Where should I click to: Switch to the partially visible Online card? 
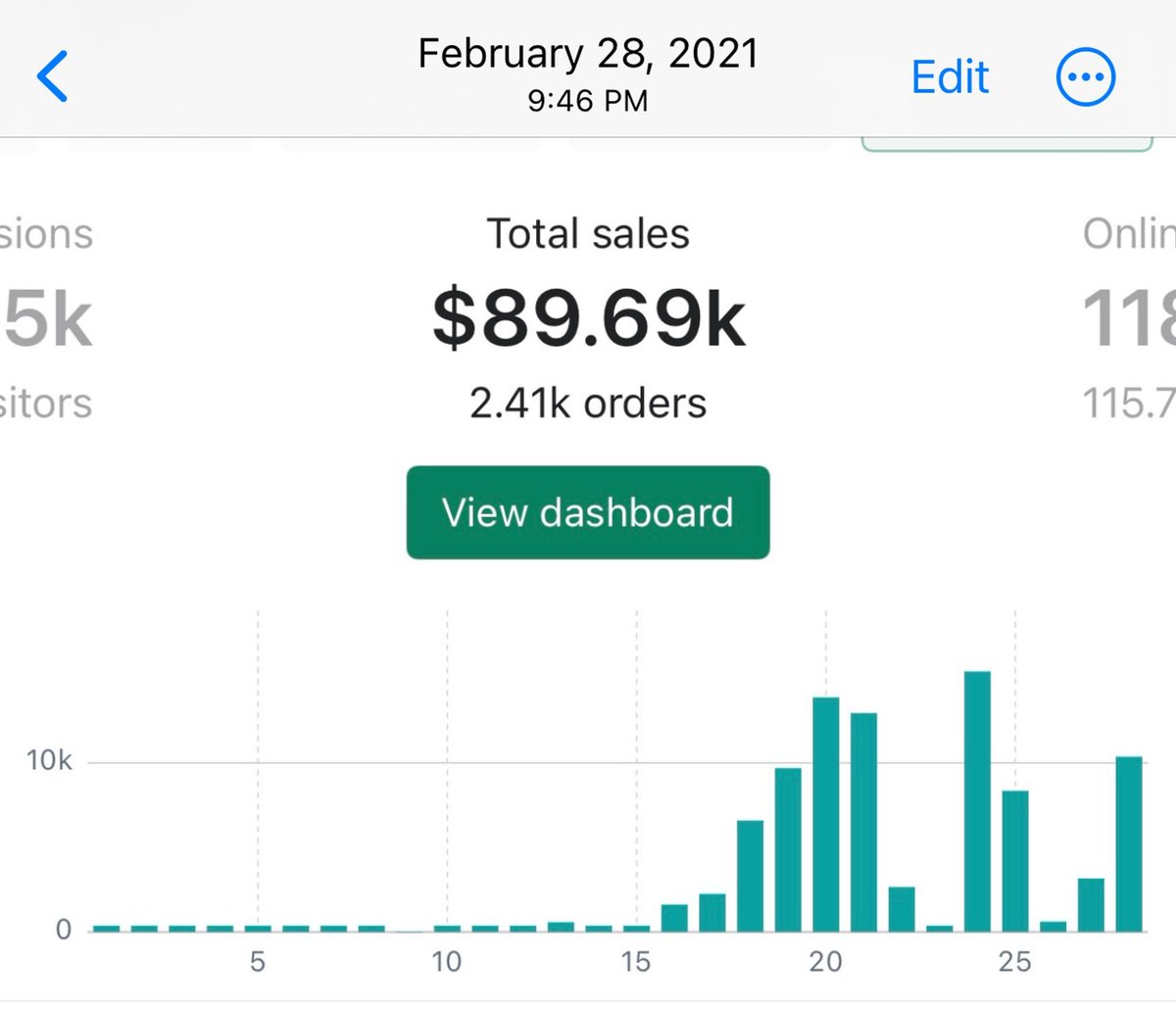(1128, 318)
